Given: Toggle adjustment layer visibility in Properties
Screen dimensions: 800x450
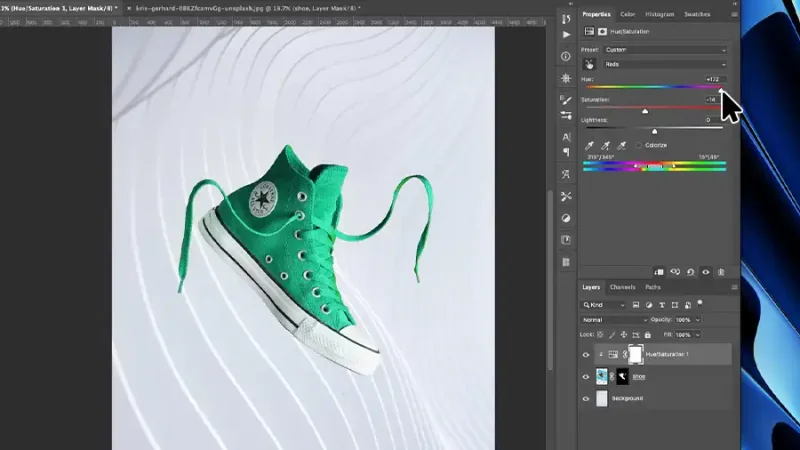Looking at the screenshot, I should click(706, 272).
